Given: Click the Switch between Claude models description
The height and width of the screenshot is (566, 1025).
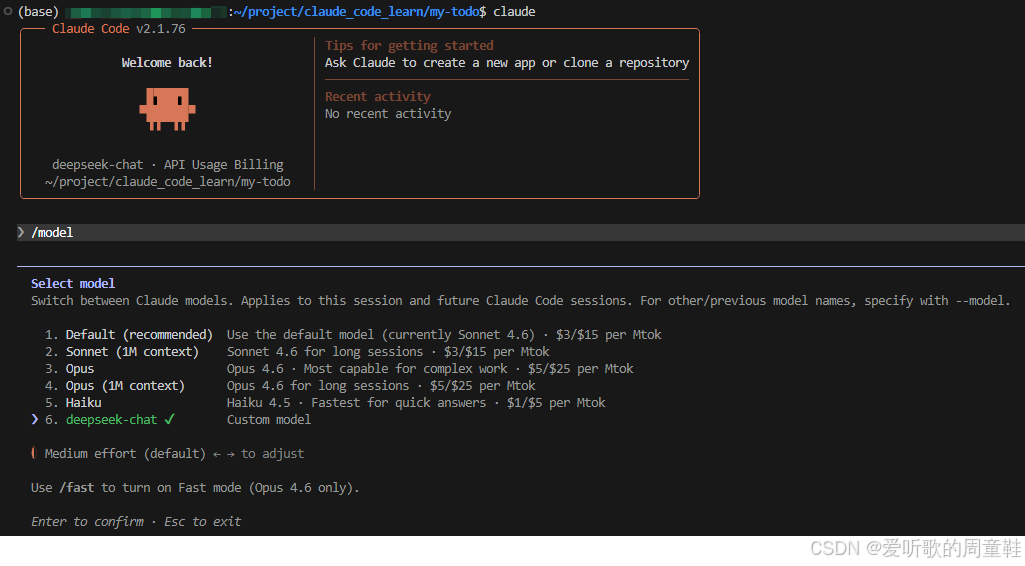Looking at the screenshot, I should pyautogui.click(x=520, y=301).
